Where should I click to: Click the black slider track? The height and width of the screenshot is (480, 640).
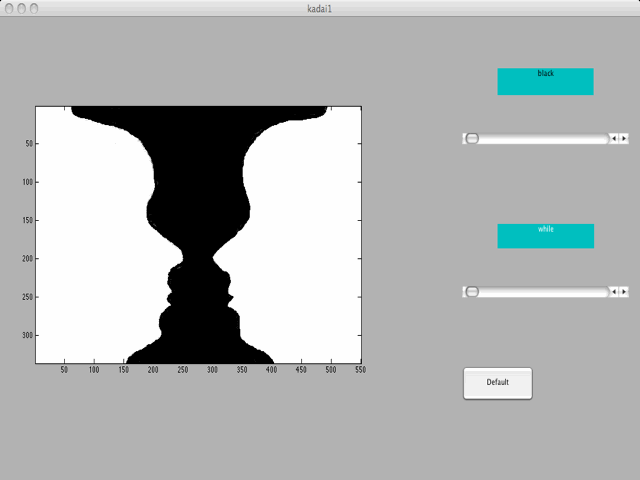click(x=536, y=138)
